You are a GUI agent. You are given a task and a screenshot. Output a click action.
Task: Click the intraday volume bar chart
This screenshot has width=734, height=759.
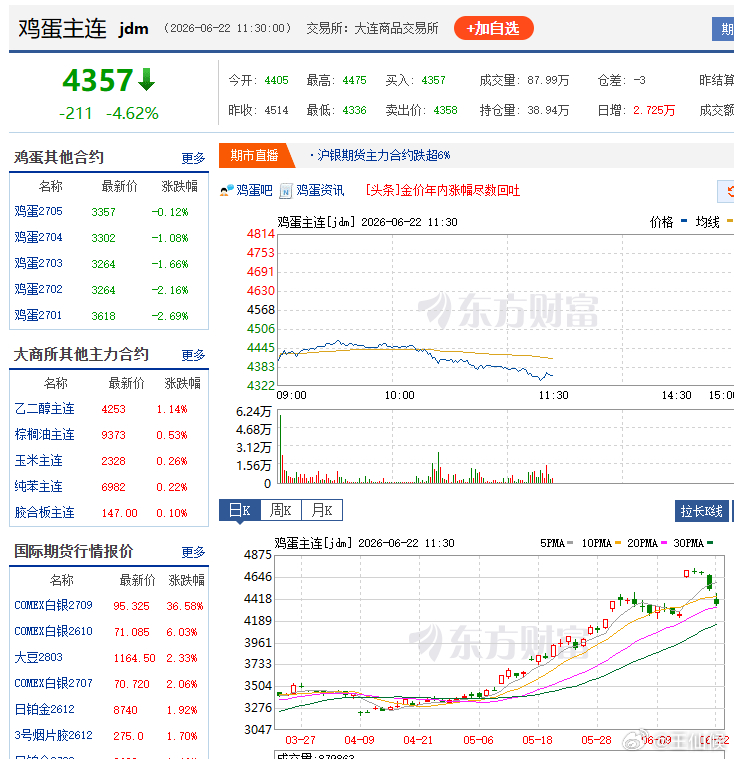click(x=505, y=446)
